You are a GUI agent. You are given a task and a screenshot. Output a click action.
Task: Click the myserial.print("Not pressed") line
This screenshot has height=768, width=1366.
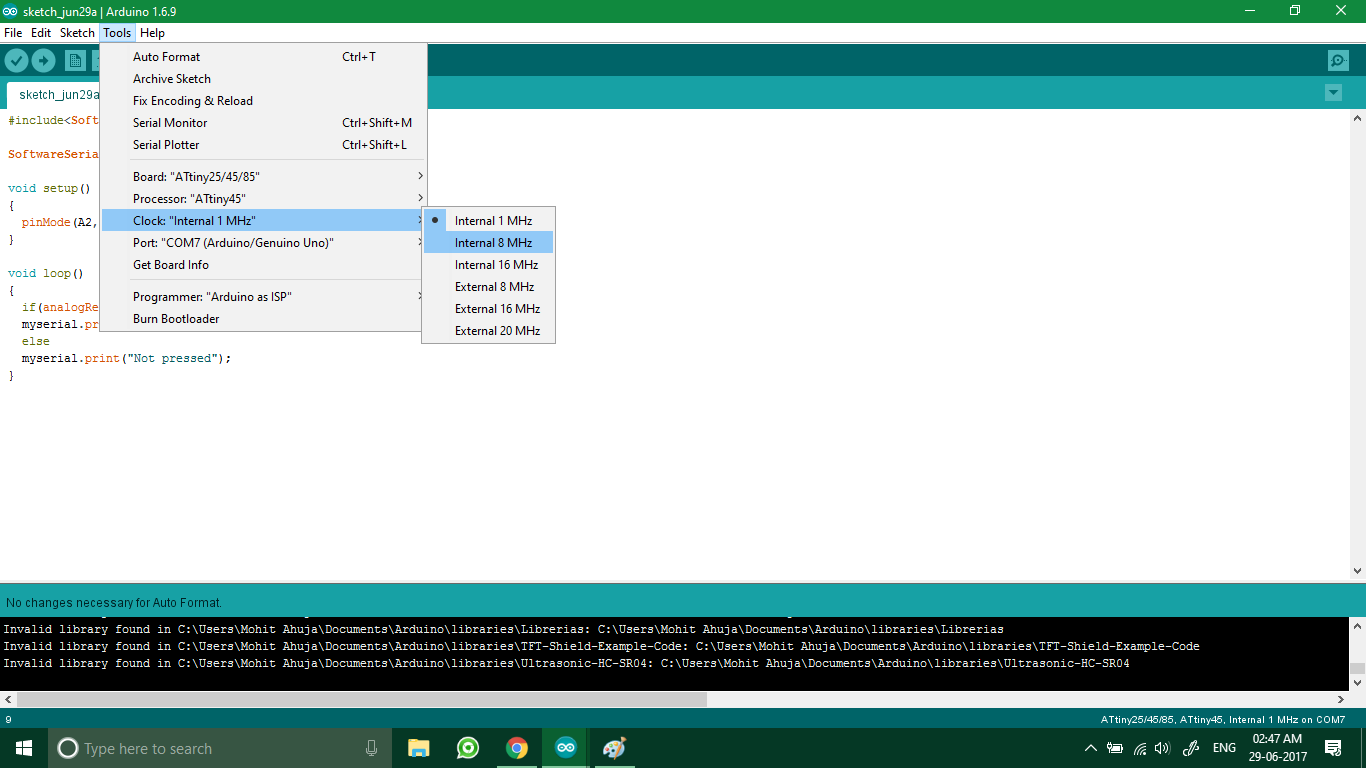(x=126, y=358)
